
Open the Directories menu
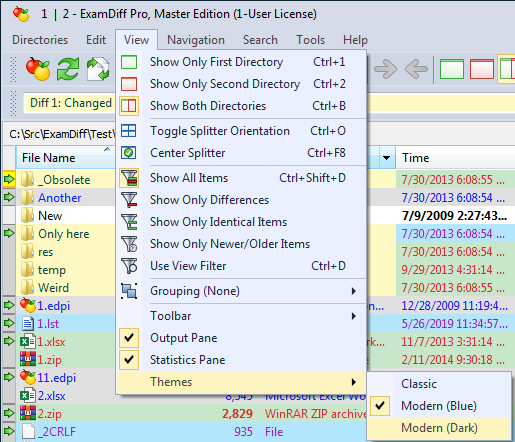pos(40,40)
